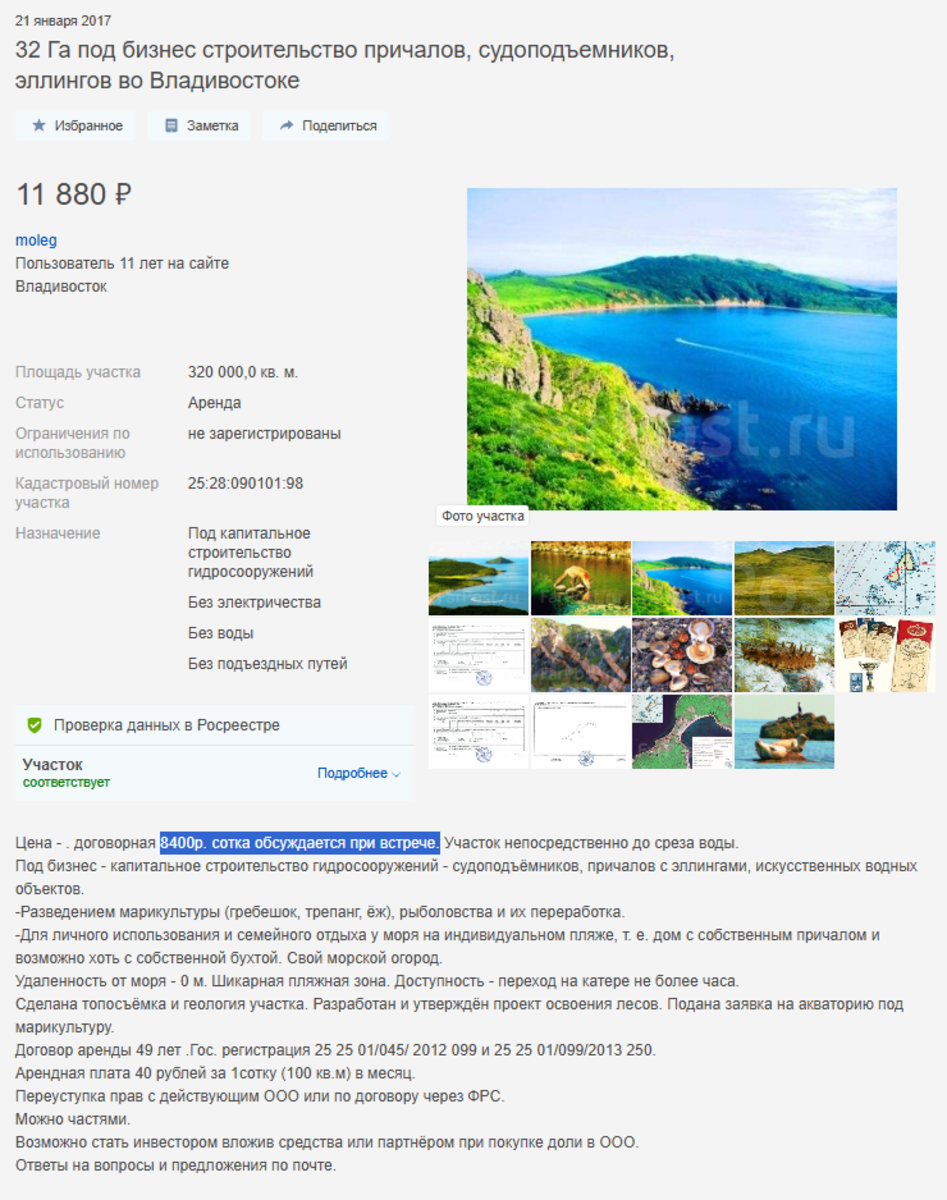This screenshot has width=947, height=1200.
Task: Click the green shield verification icon
Action: [x=34, y=725]
